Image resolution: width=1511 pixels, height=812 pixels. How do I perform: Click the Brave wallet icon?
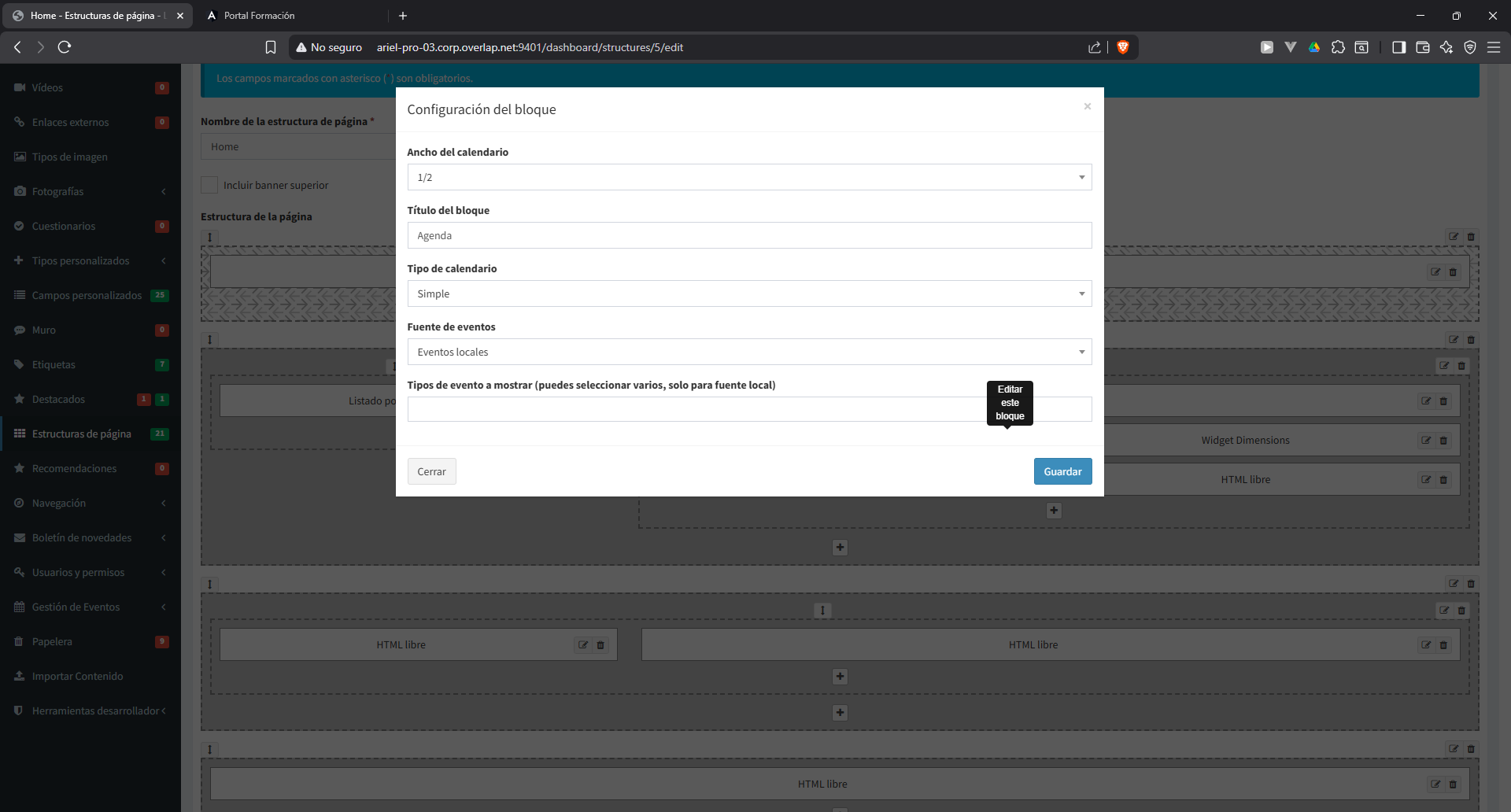1423,47
